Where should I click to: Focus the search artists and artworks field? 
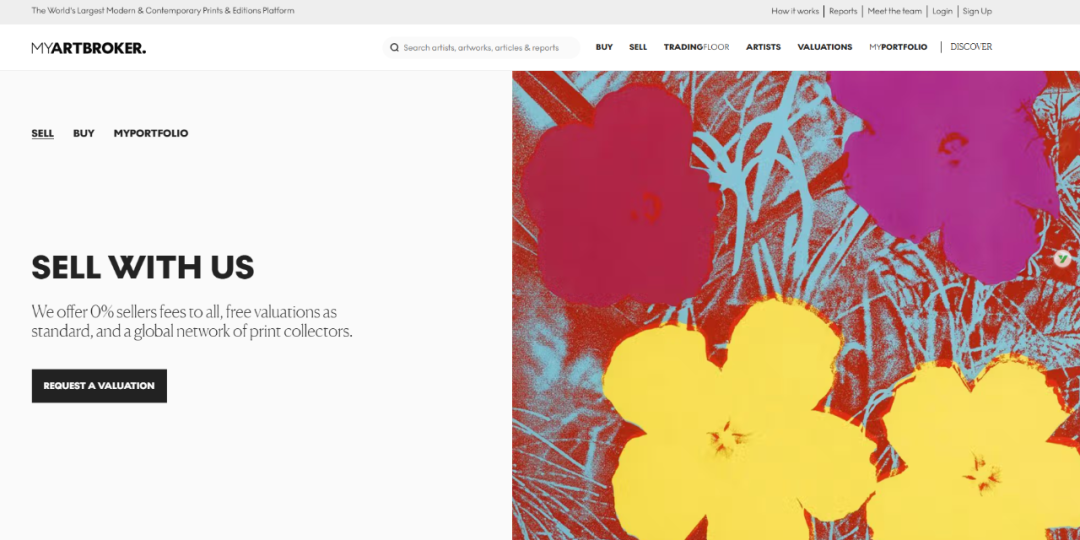pyautogui.click(x=481, y=48)
